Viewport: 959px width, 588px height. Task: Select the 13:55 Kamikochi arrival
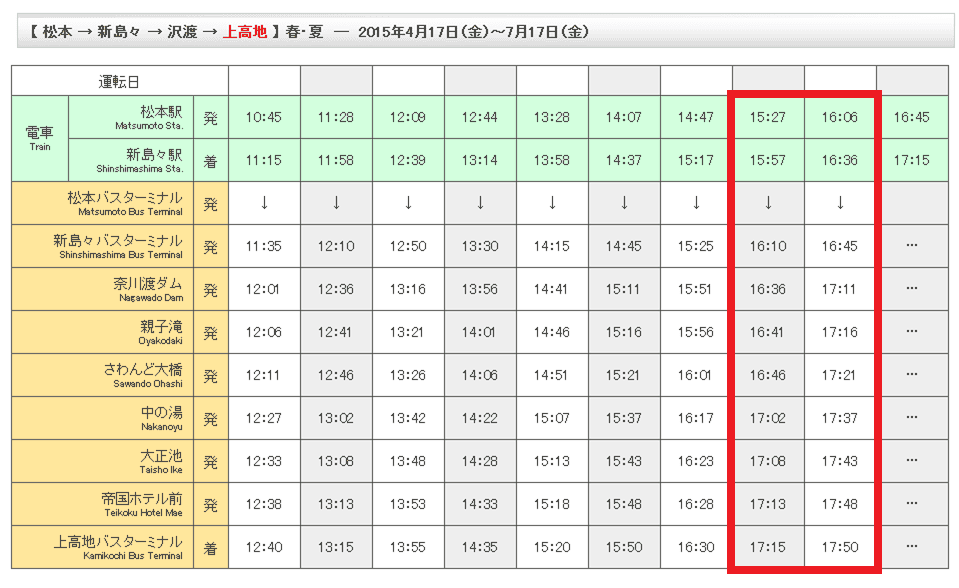coord(408,547)
